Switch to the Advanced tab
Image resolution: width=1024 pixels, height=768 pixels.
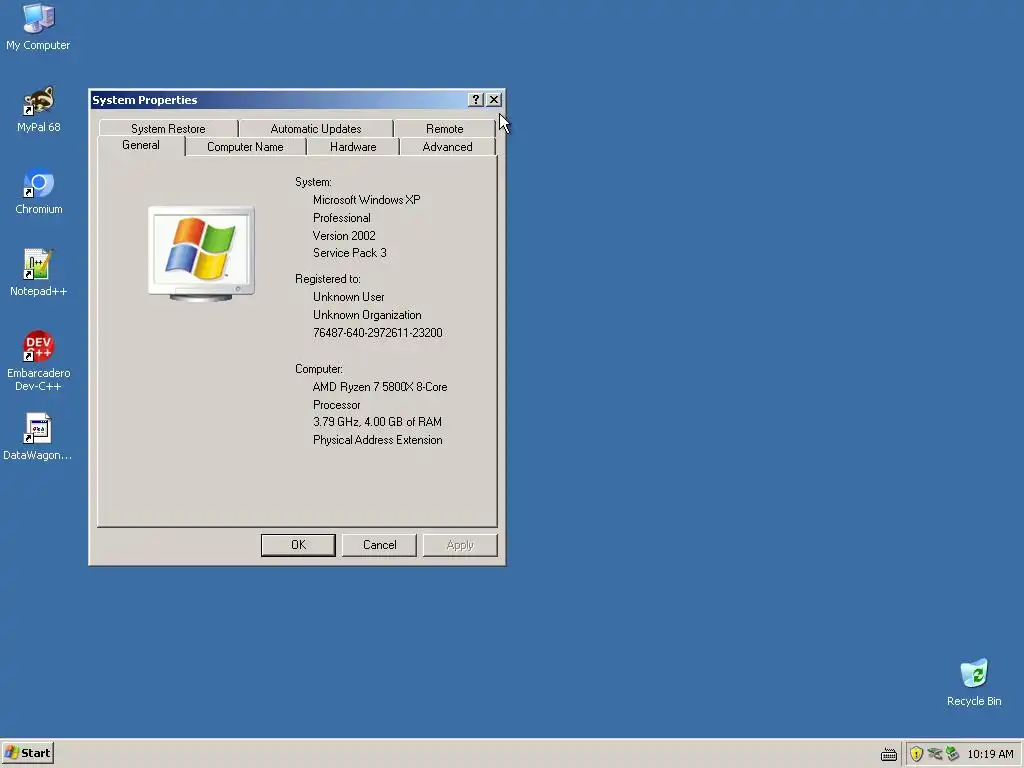pos(447,147)
